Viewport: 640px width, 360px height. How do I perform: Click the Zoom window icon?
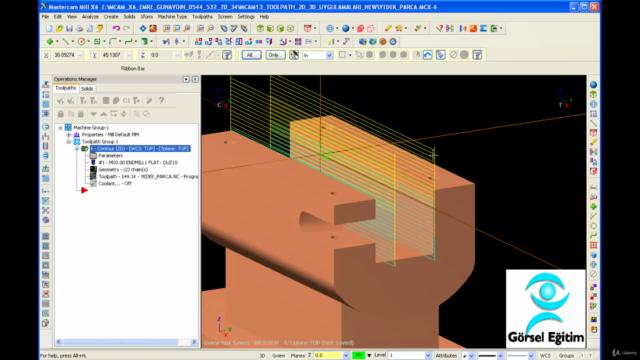pyautogui.click(x=167, y=28)
